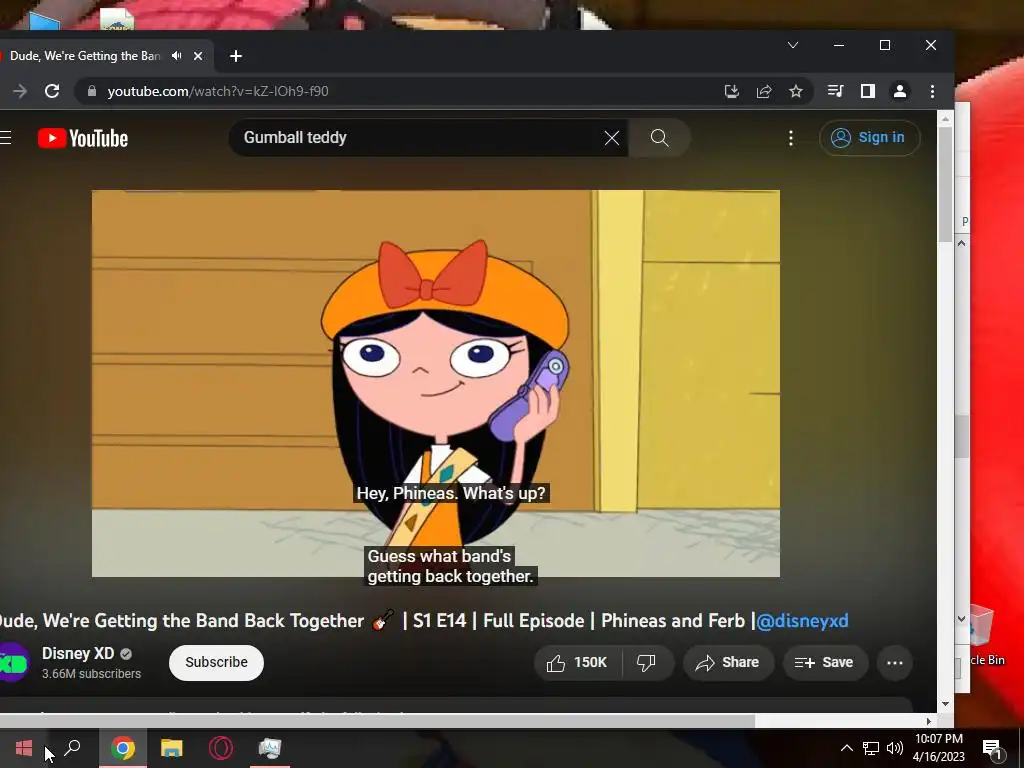Save the video to a playlist
The image size is (1024, 768).
point(825,663)
